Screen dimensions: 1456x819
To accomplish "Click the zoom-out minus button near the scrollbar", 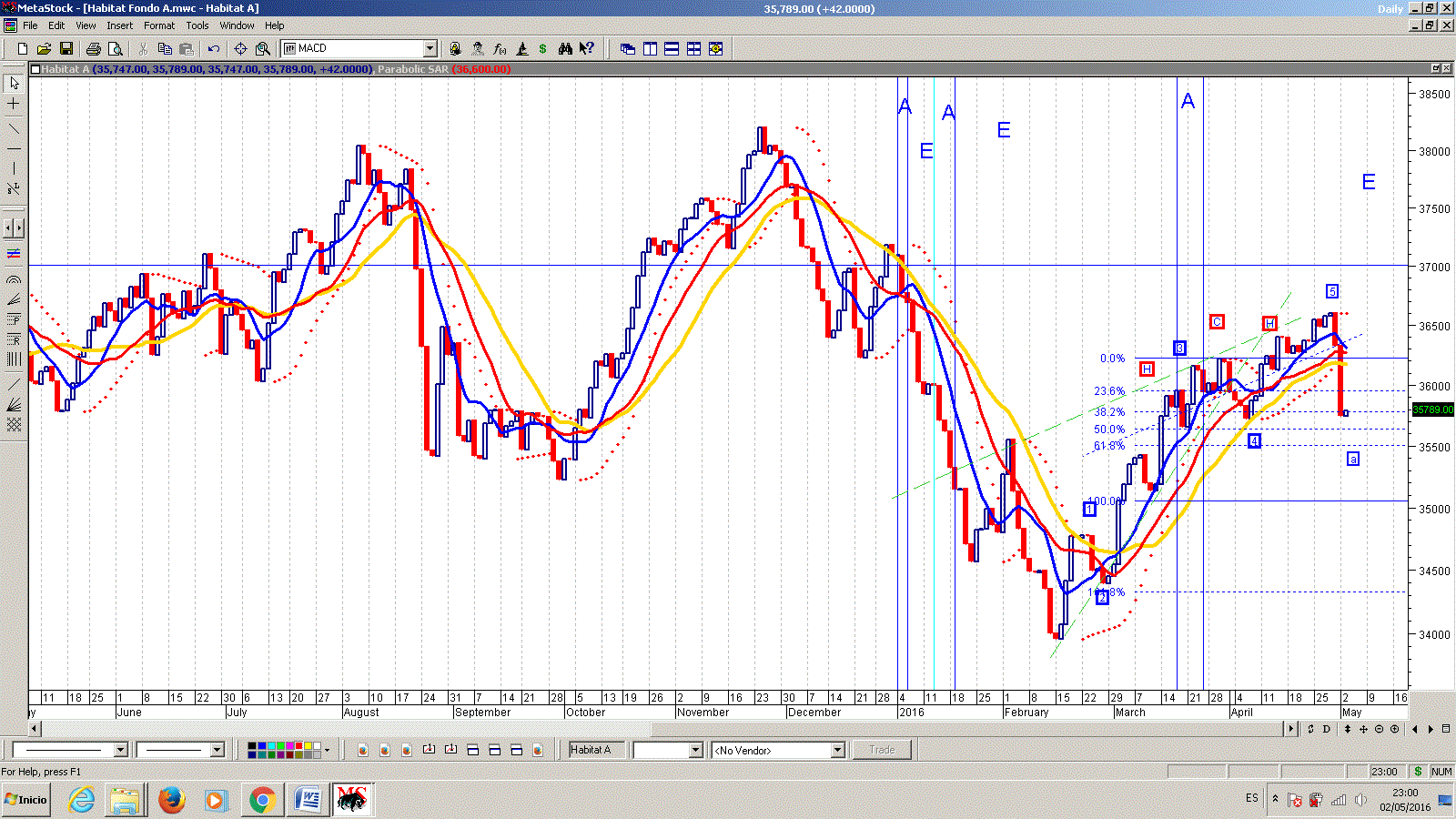I will [1379, 729].
